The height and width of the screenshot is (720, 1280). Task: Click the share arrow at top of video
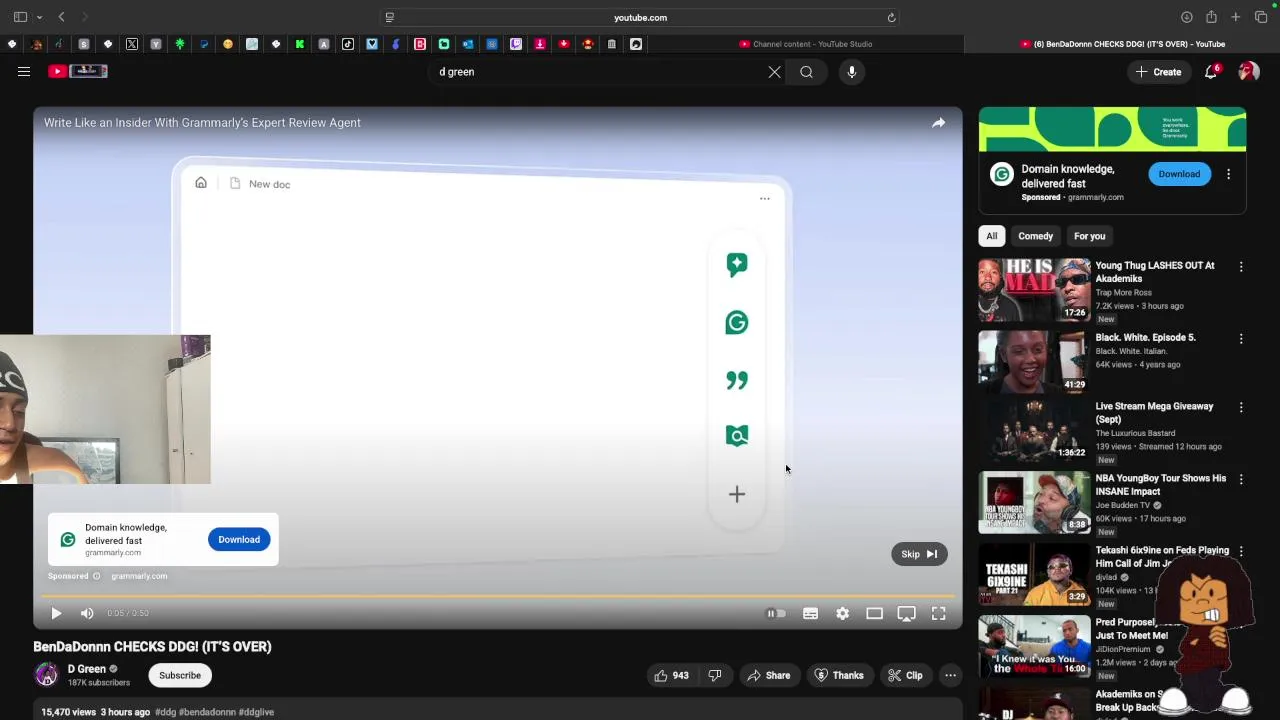[938, 123]
